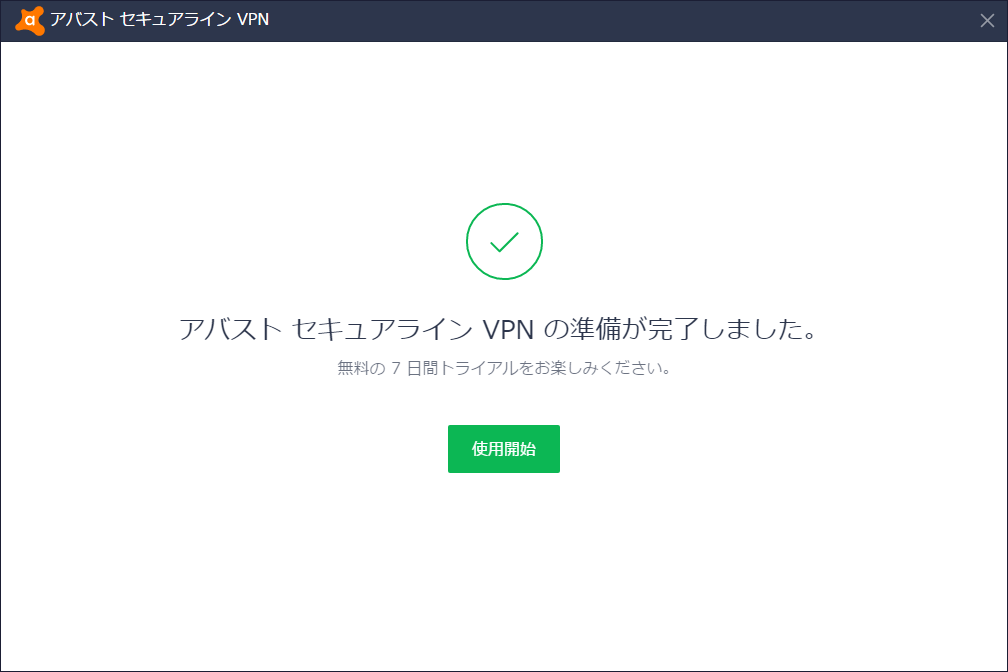Click the orange Avast logo icon
This screenshot has height=672, width=1008.
30,20
